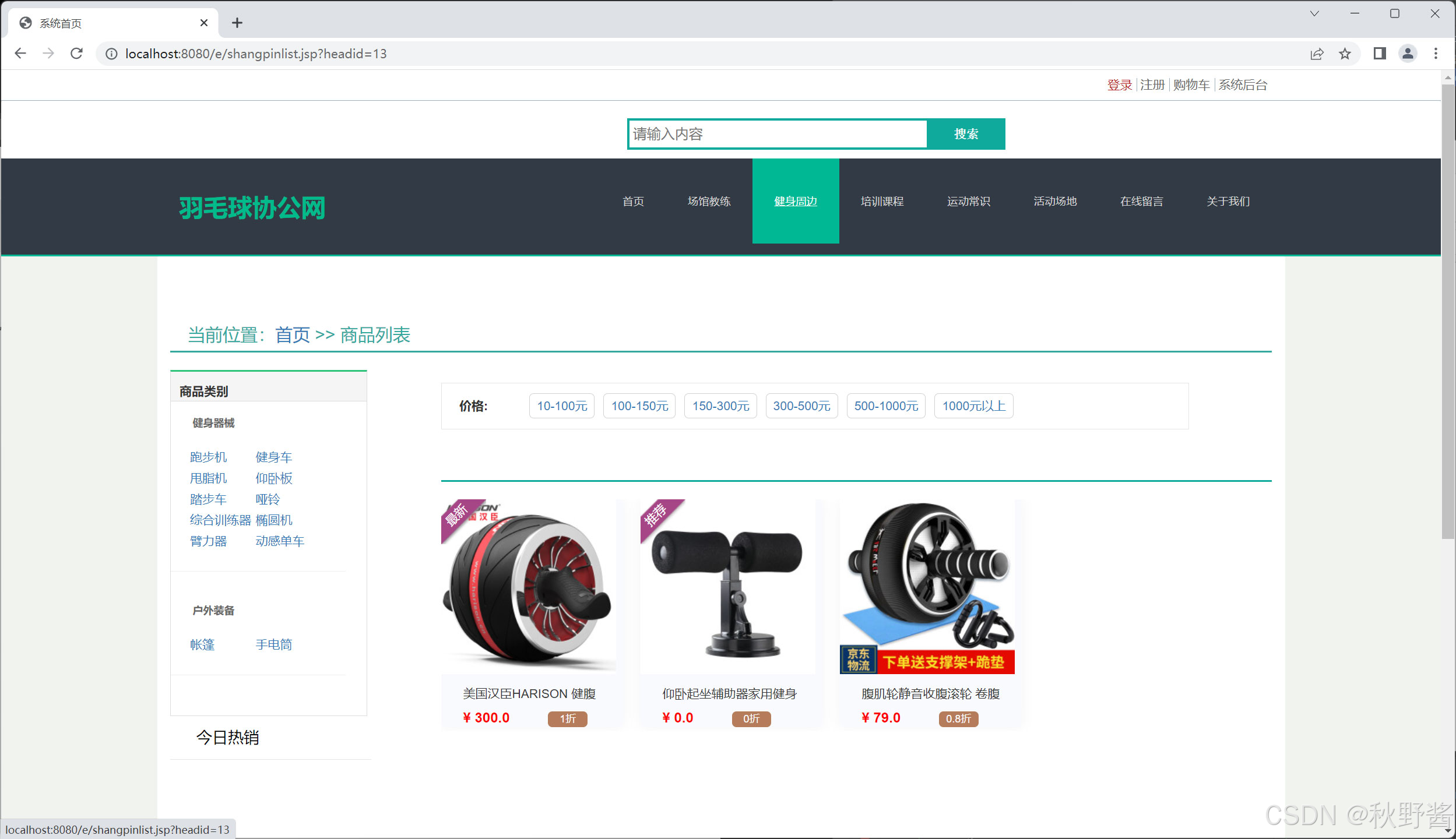The height and width of the screenshot is (839, 1456).
Task: Filter by 150-300元 price range
Action: click(720, 406)
